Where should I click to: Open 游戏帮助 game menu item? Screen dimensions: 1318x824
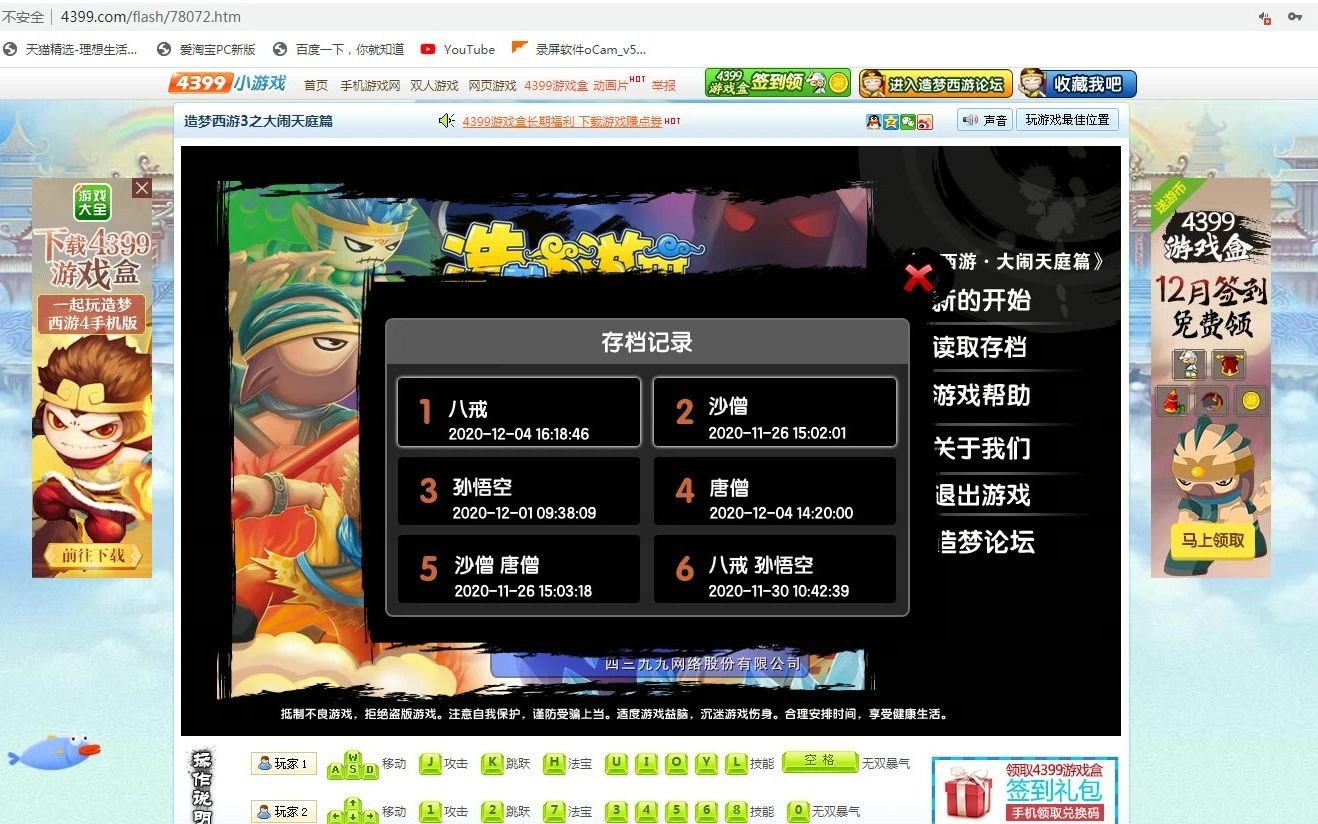coord(981,395)
